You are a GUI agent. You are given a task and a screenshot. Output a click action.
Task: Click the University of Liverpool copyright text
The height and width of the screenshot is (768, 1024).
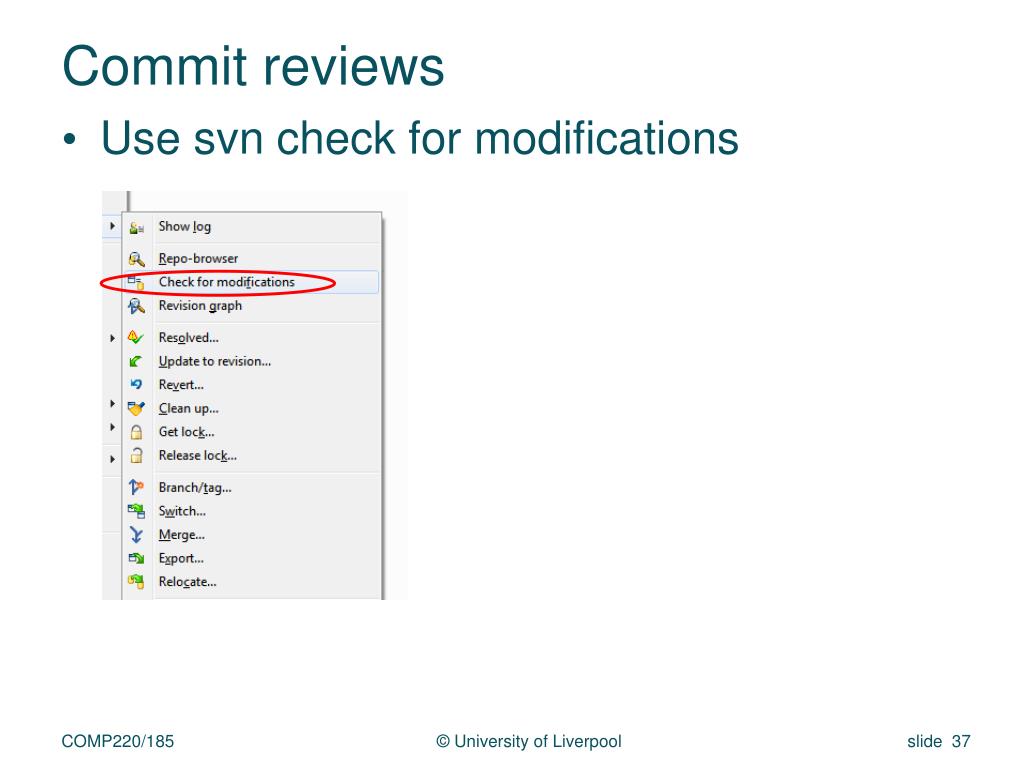pos(529,741)
